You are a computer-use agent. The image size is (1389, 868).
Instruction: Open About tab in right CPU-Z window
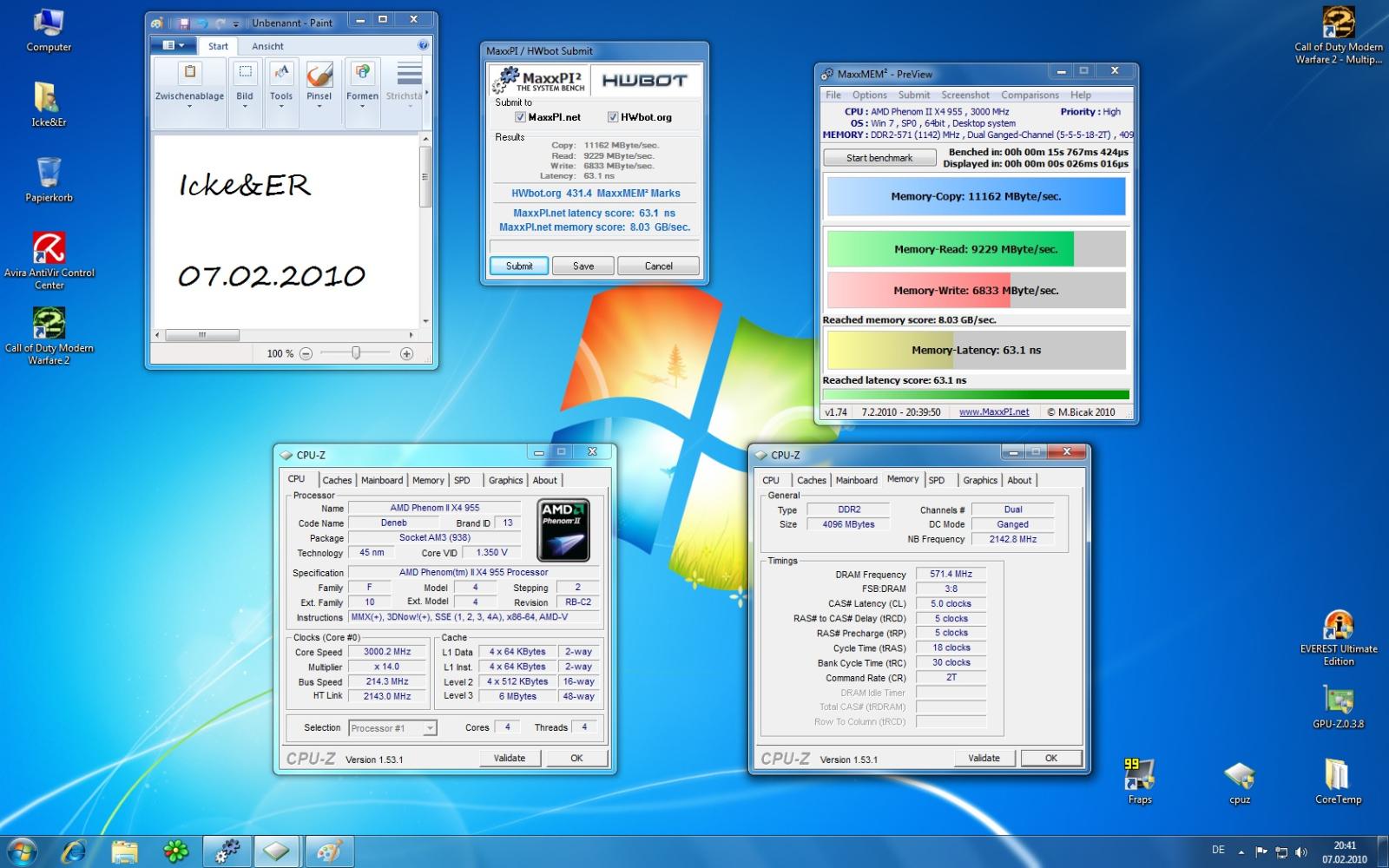[1019, 480]
